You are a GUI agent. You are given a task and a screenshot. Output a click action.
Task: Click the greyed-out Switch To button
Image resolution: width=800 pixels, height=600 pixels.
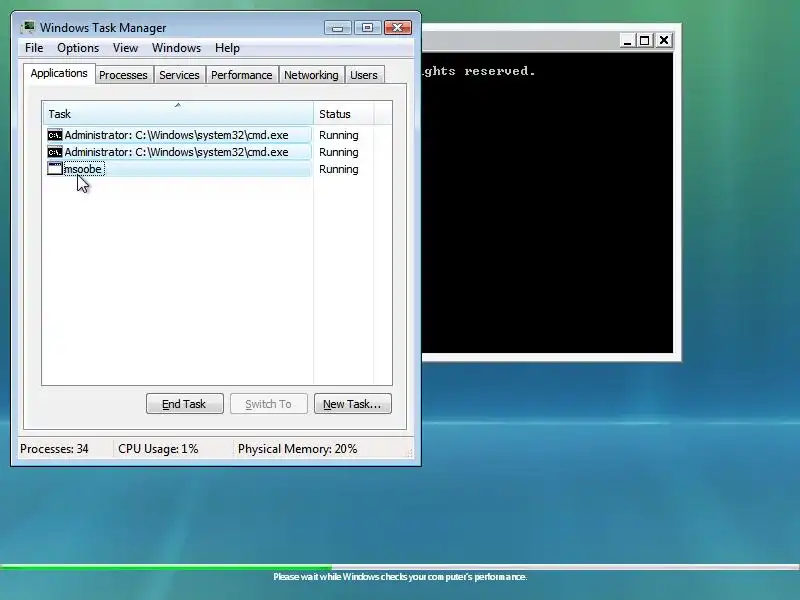click(x=268, y=404)
